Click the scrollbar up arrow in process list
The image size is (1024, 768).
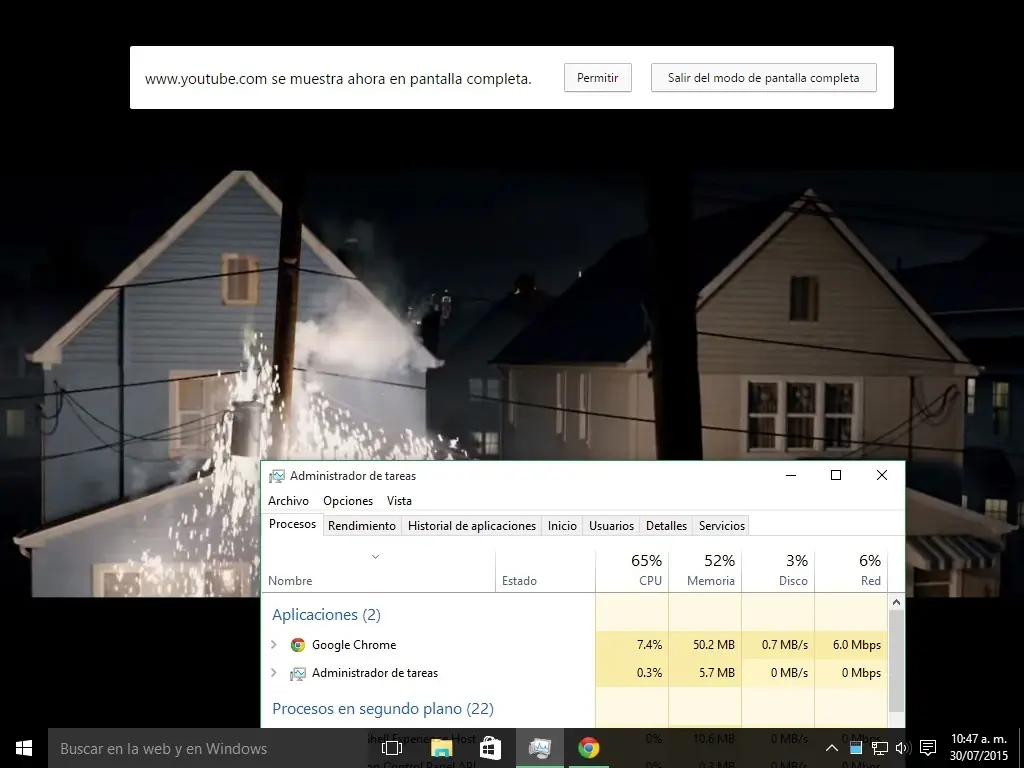(896, 602)
